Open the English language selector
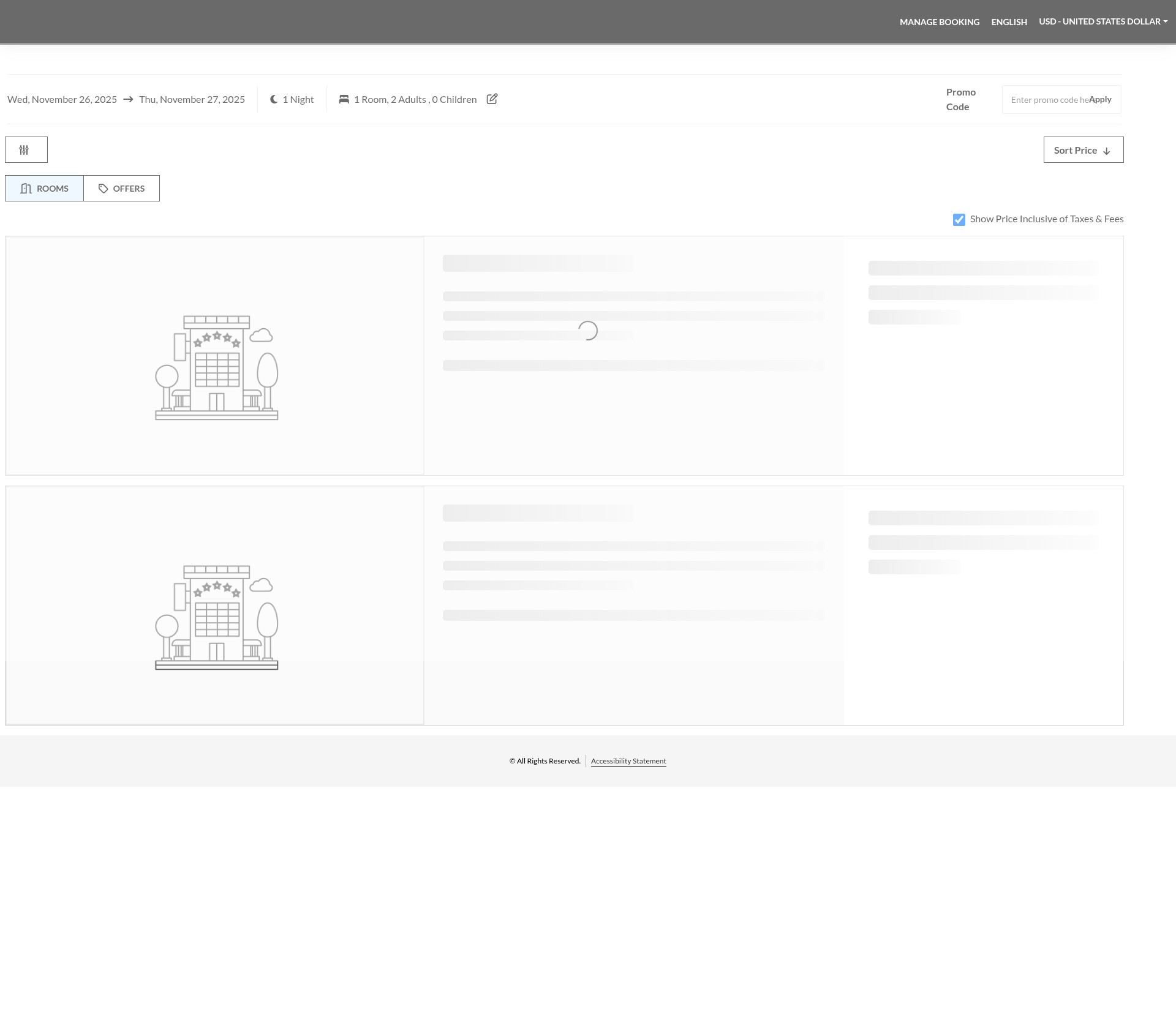 1009,22
